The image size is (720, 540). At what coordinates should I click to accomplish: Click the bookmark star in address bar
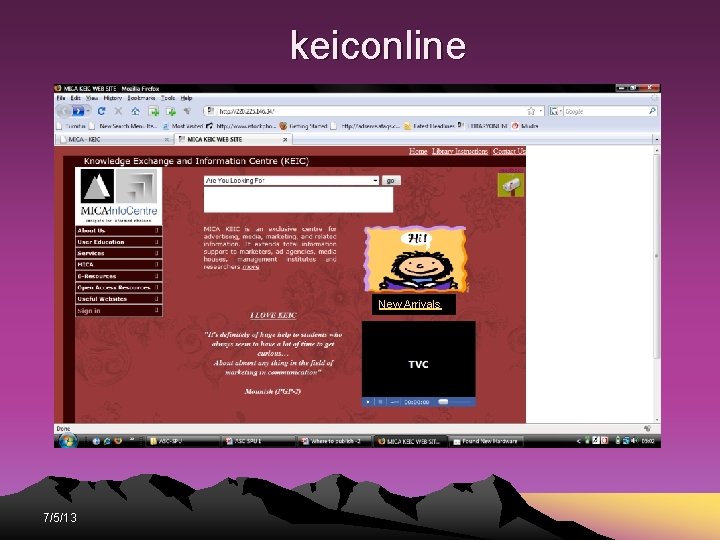(531, 111)
